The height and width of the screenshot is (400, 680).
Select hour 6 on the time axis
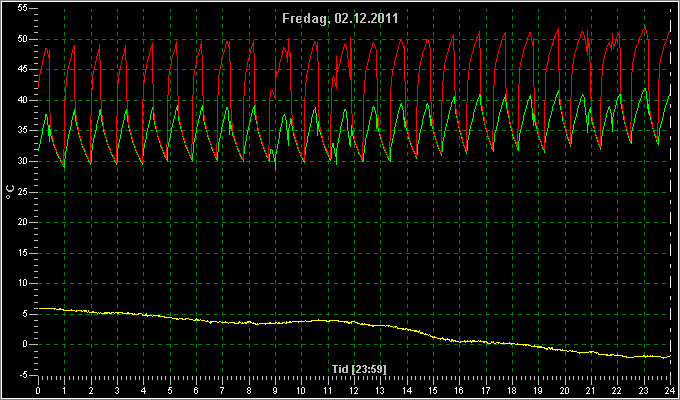click(196, 390)
